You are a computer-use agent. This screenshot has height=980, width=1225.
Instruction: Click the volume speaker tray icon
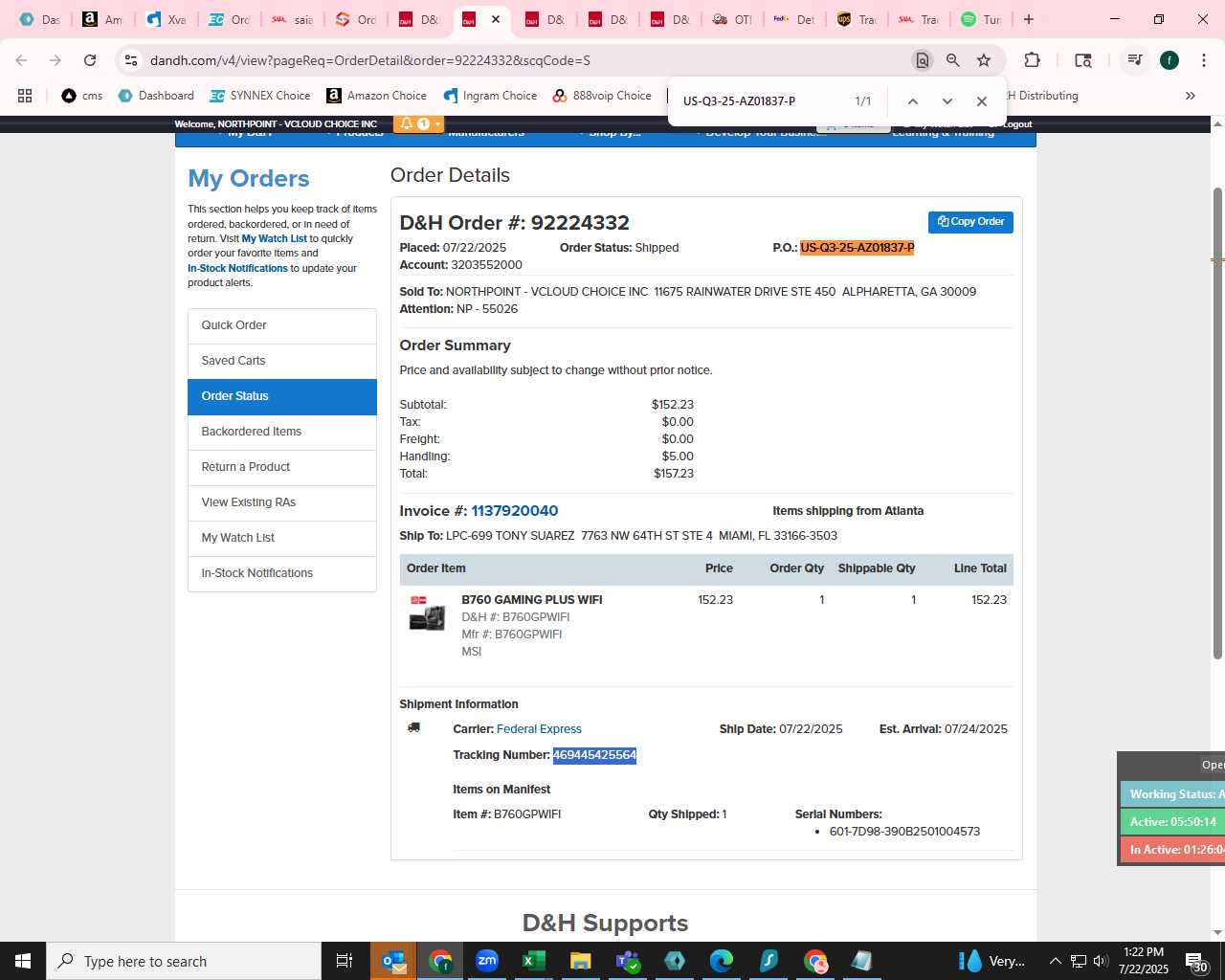(1101, 961)
